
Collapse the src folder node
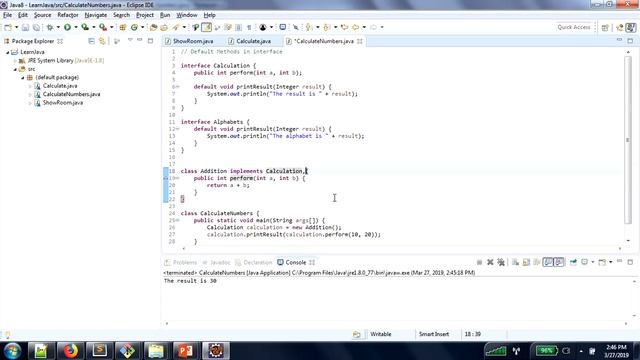(15, 69)
